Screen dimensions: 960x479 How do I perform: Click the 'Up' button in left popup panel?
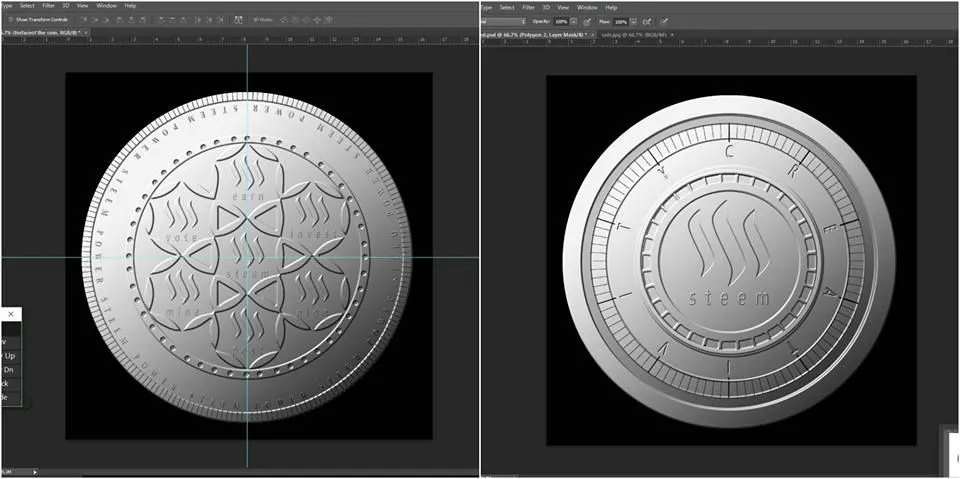tap(10, 356)
